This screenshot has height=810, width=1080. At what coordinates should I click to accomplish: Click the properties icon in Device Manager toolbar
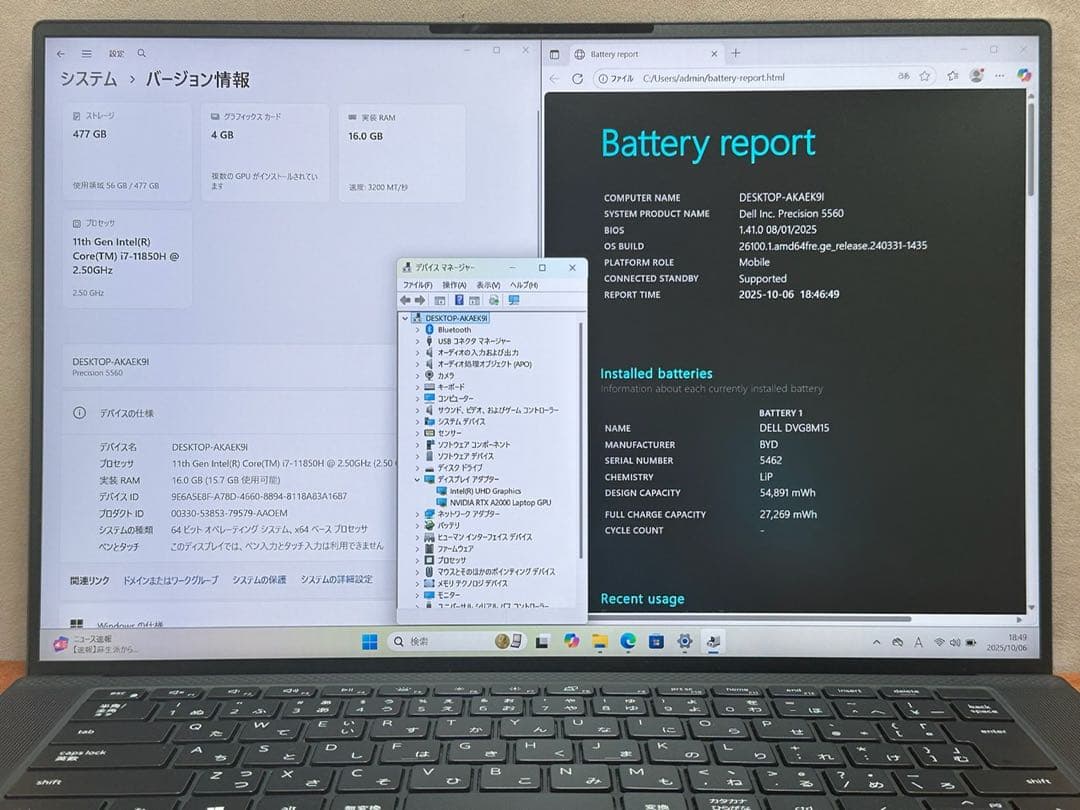(x=441, y=300)
